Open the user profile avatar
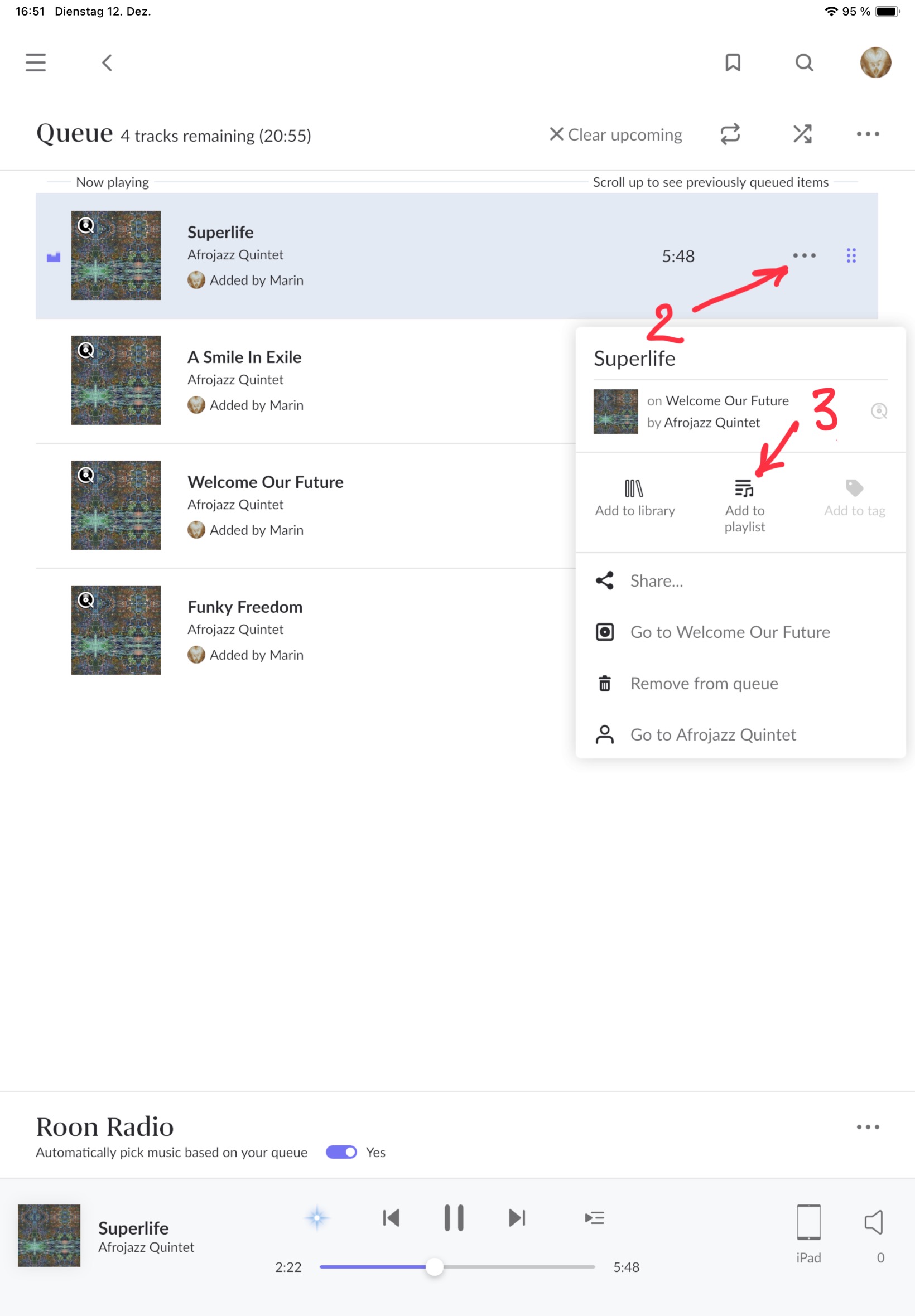The height and width of the screenshot is (1316, 915). coord(875,62)
